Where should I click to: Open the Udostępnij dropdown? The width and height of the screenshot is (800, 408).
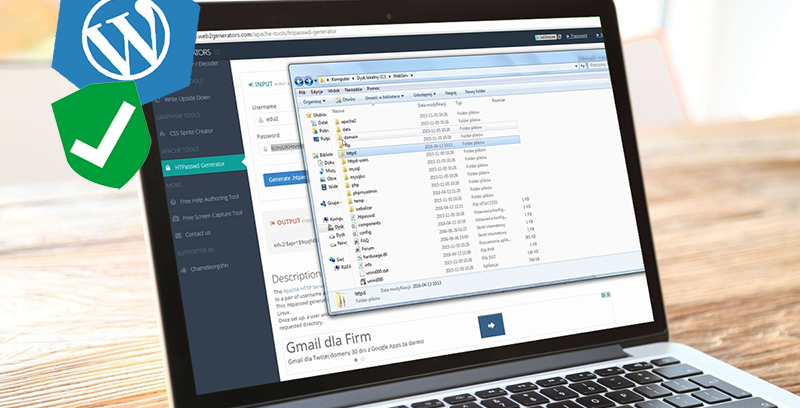coord(425,94)
